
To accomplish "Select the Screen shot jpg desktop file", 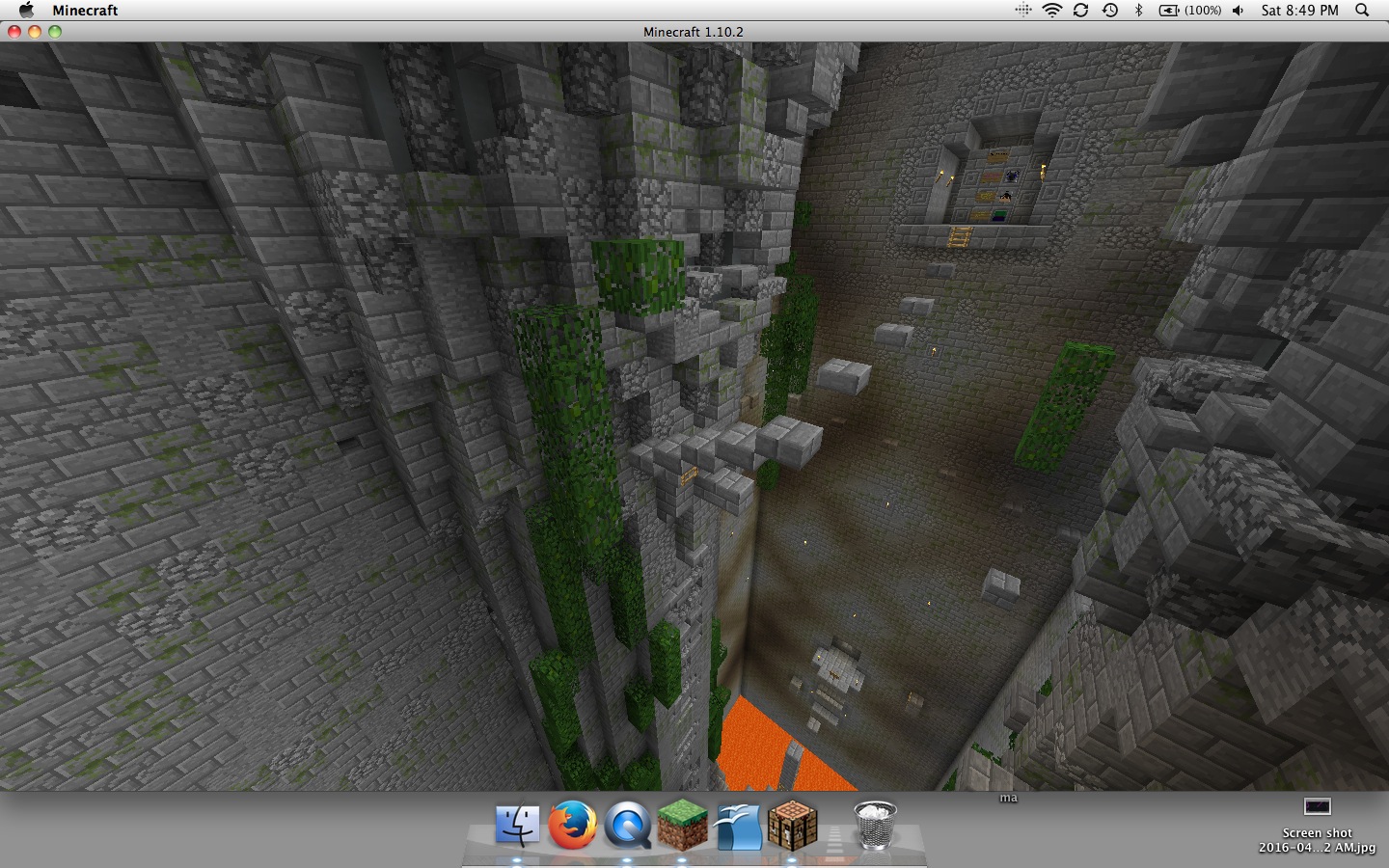I will [1317, 827].
